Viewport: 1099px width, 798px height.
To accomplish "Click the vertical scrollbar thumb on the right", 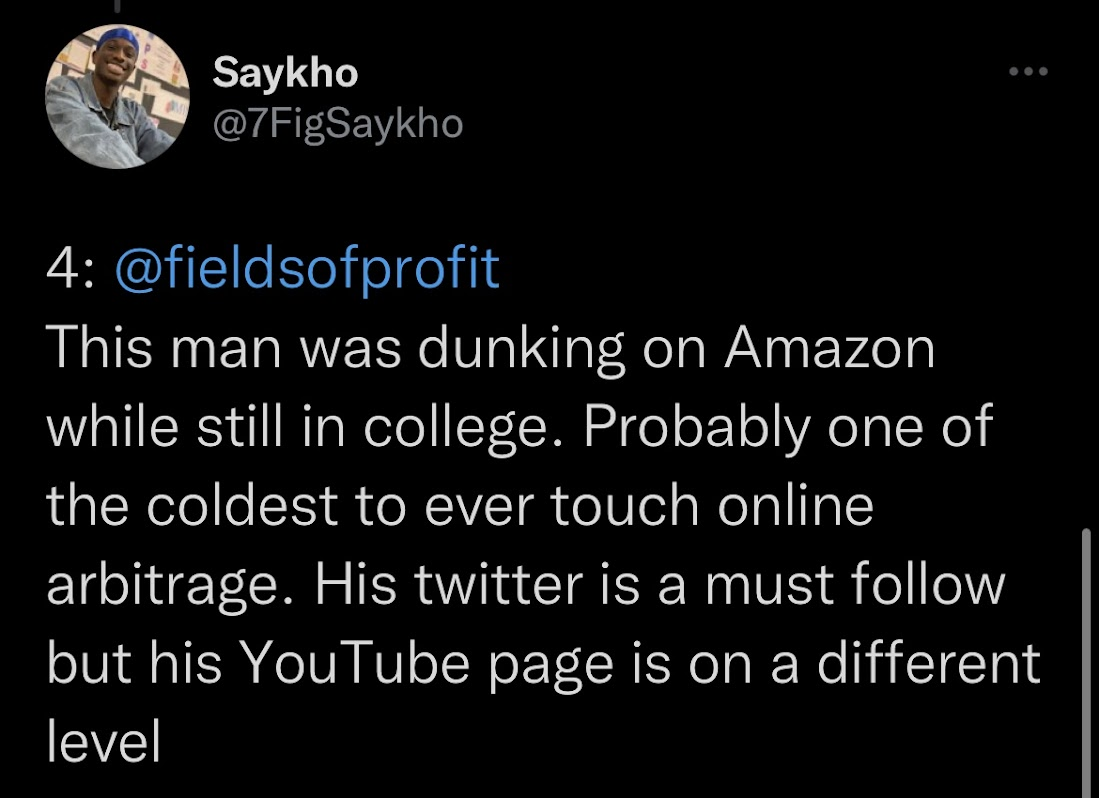I will (1086, 662).
